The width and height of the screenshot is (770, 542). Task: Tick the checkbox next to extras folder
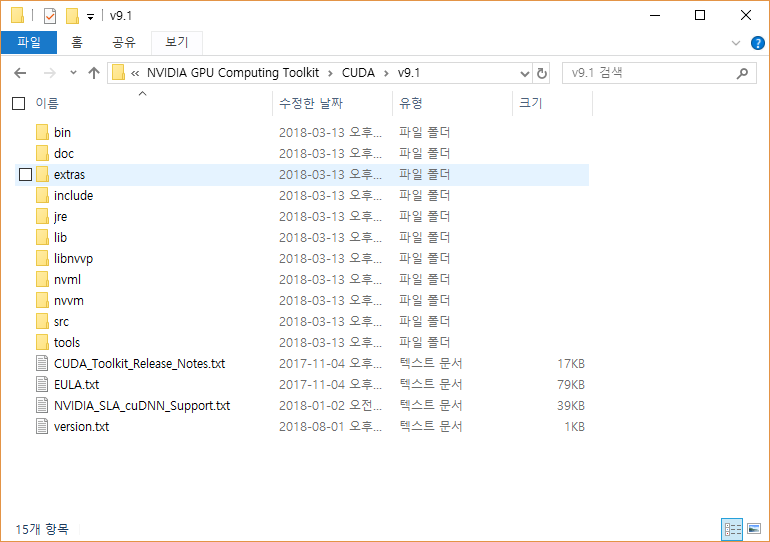25,175
